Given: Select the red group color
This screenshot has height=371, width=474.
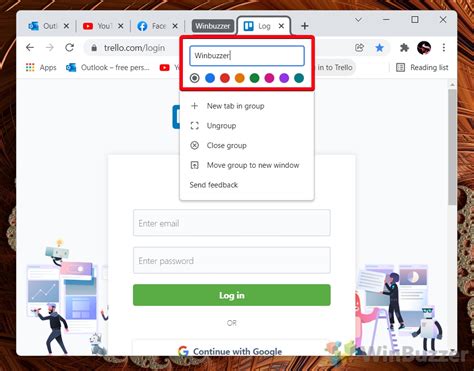Looking at the screenshot, I should pyautogui.click(x=225, y=78).
